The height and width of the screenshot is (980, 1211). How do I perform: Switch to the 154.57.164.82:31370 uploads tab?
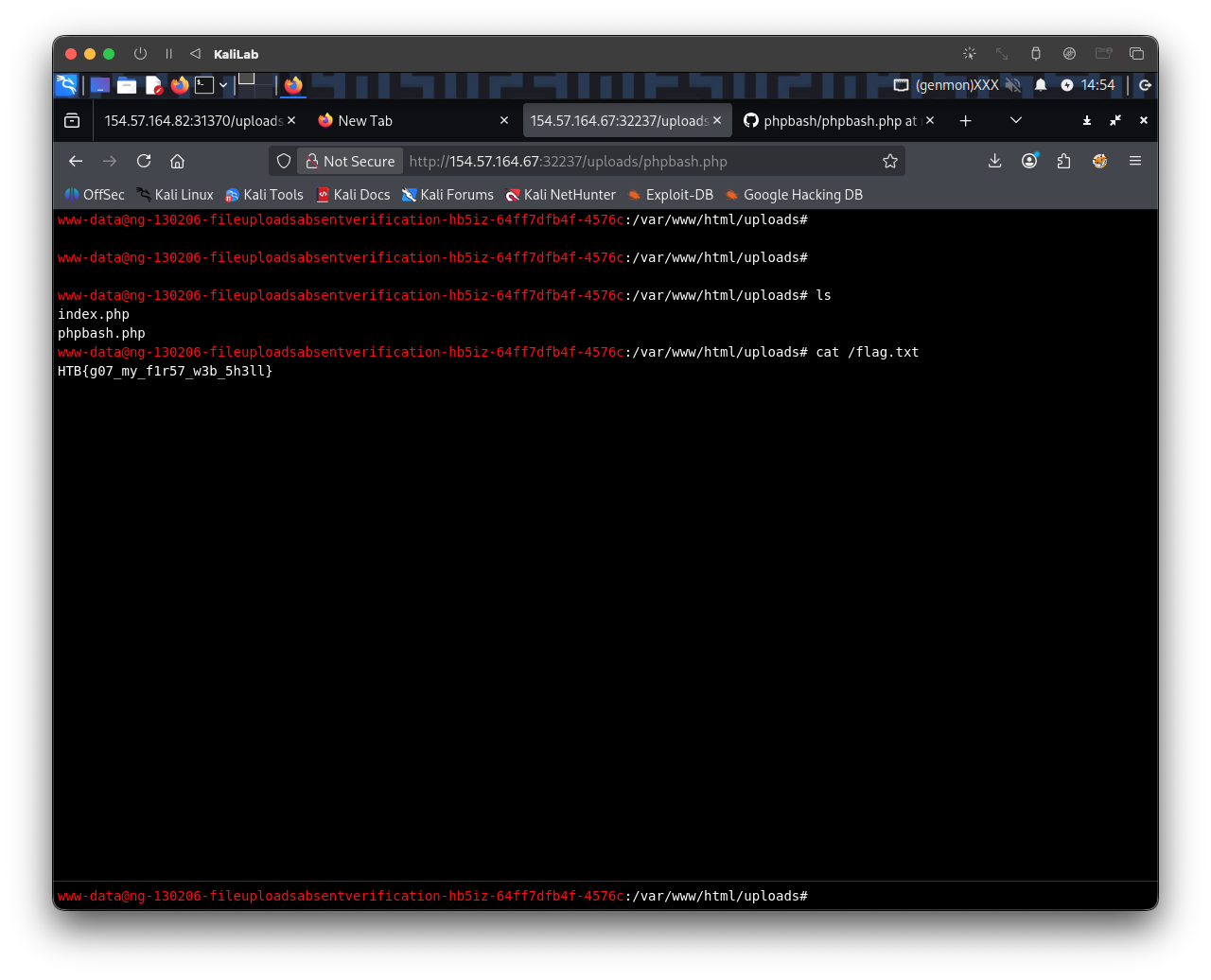(193, 120)
